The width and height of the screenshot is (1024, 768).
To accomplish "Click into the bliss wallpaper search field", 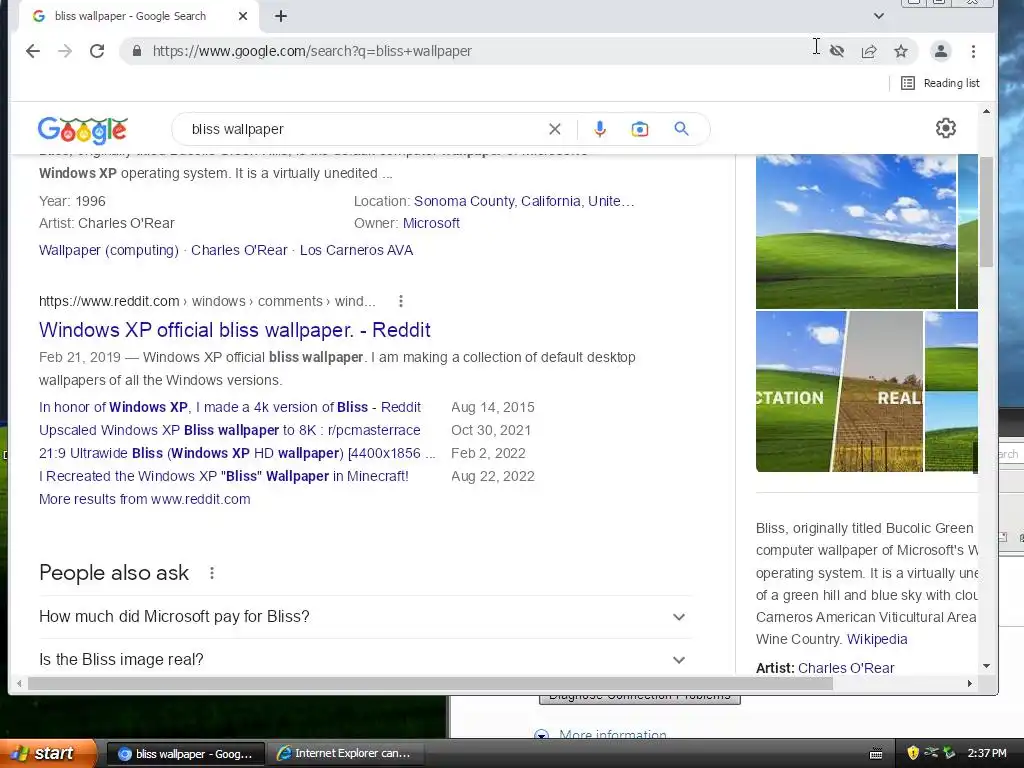I will (x=366, y=129).
